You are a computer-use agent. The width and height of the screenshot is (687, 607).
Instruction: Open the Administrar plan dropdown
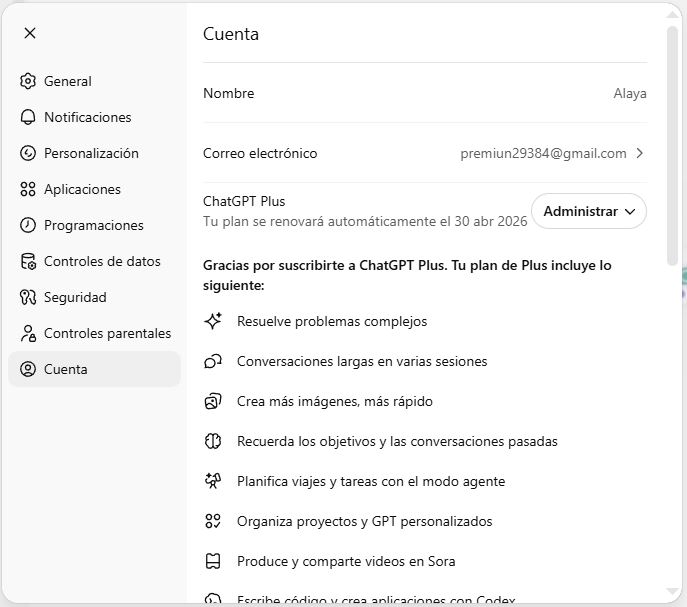pos(589,211)
